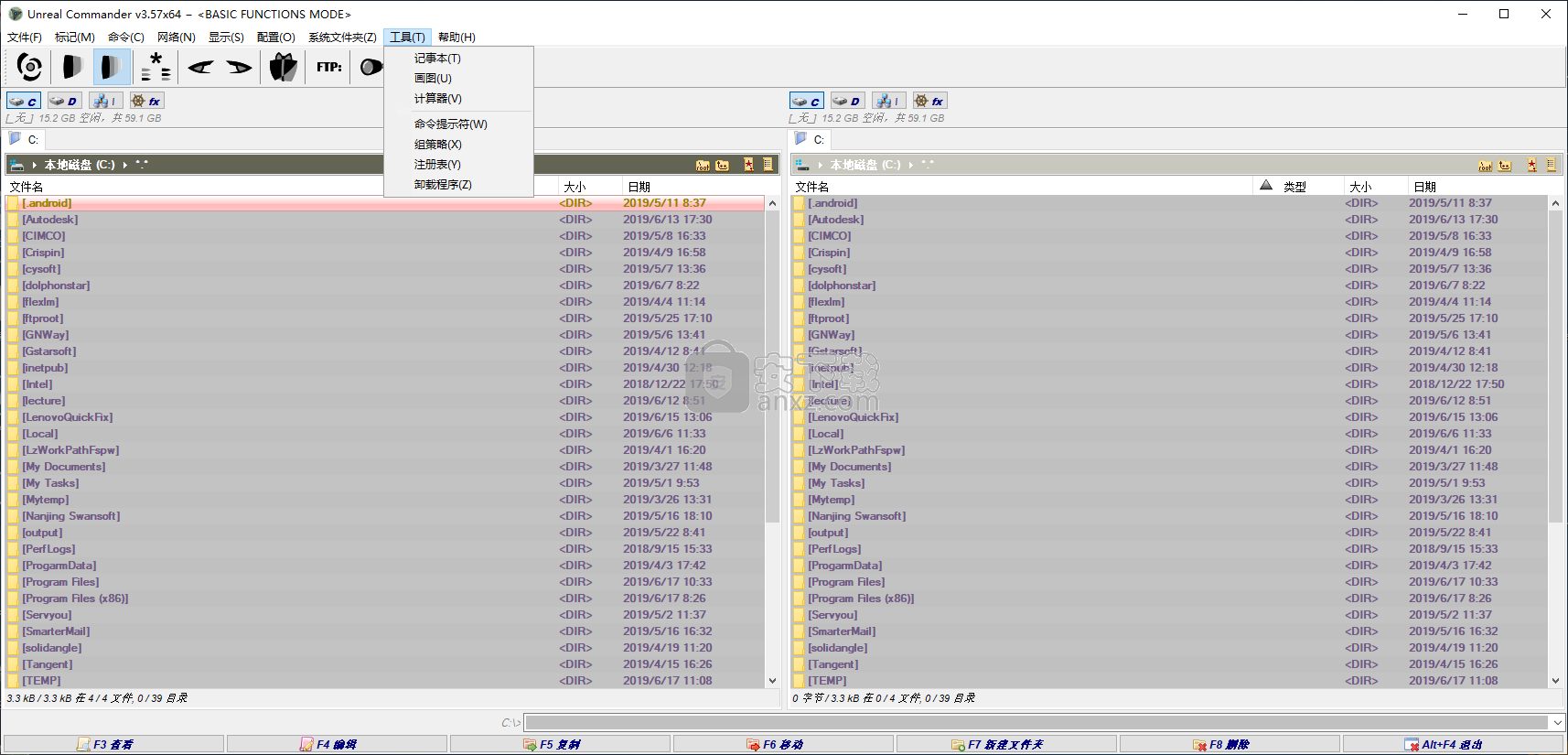Click left panel root folder icon

pyautogui.click(x=703, y=165)
